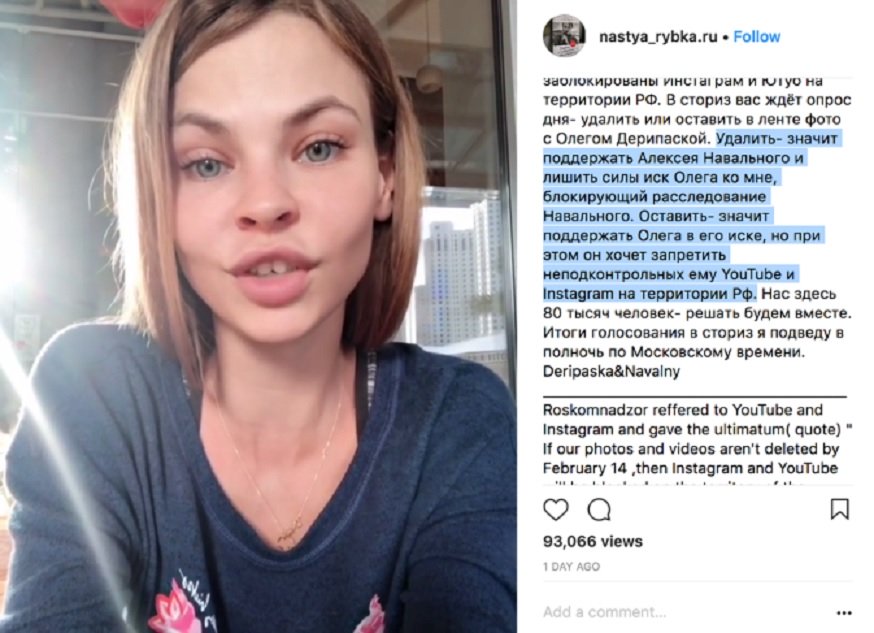Click the 'полночь по Московскому времени' line

pyautogui.click(x=674, y=352)
